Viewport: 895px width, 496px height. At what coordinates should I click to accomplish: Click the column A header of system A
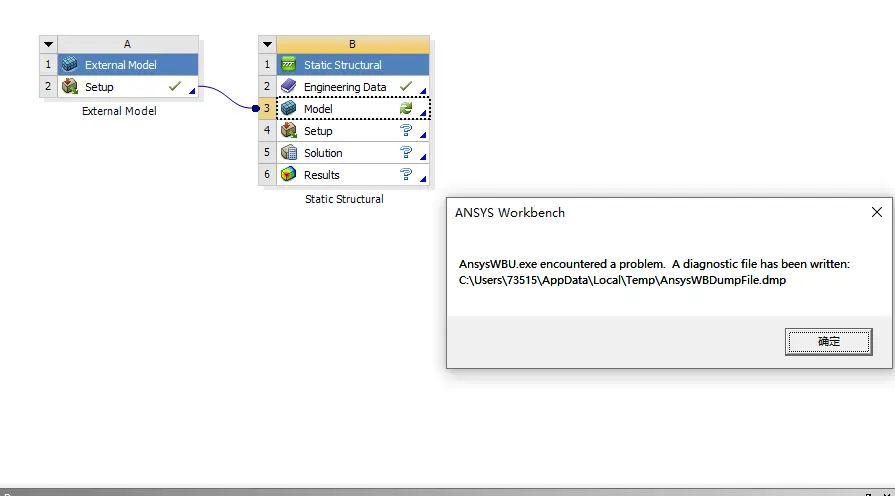click(x=128, y=44)
